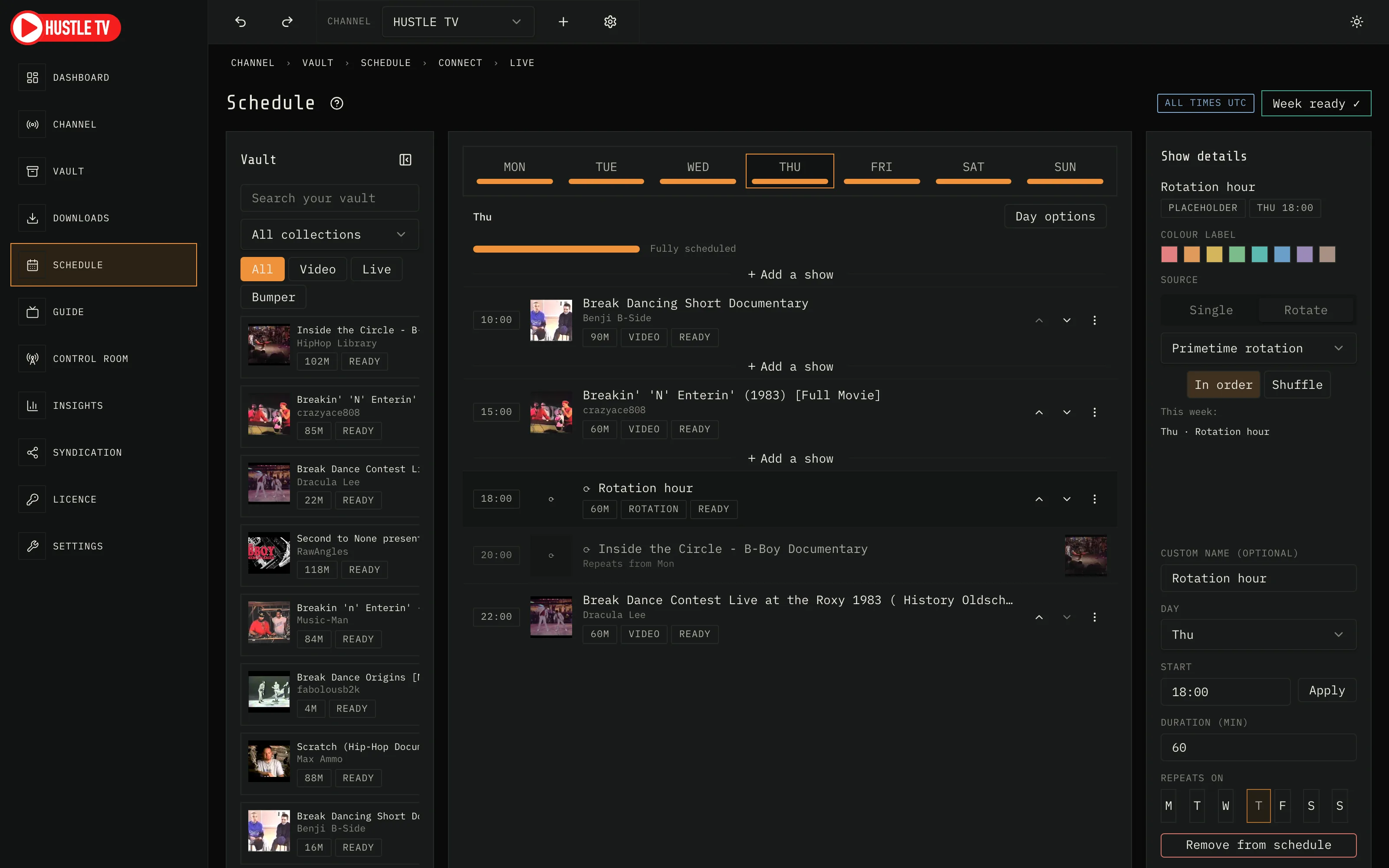
Task: Pick the purple colour label
Action: coord(1305,254)
